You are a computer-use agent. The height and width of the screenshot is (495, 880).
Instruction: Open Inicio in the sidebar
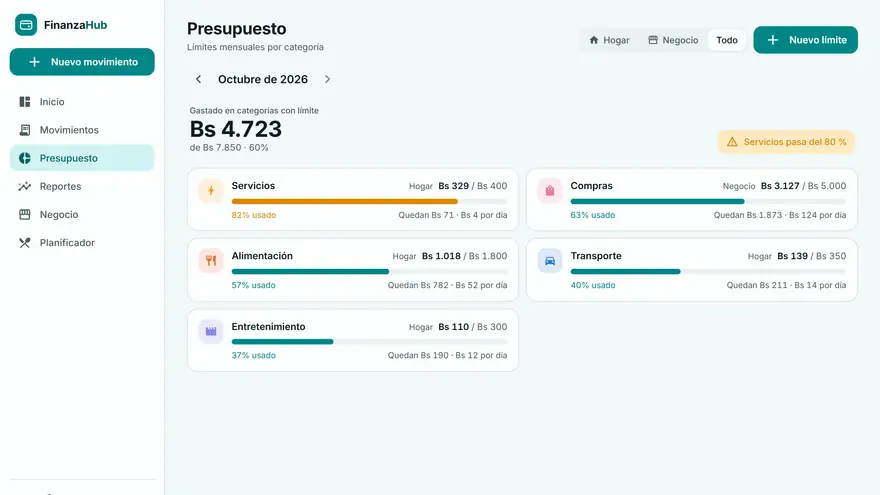click(x=82, y=102)
